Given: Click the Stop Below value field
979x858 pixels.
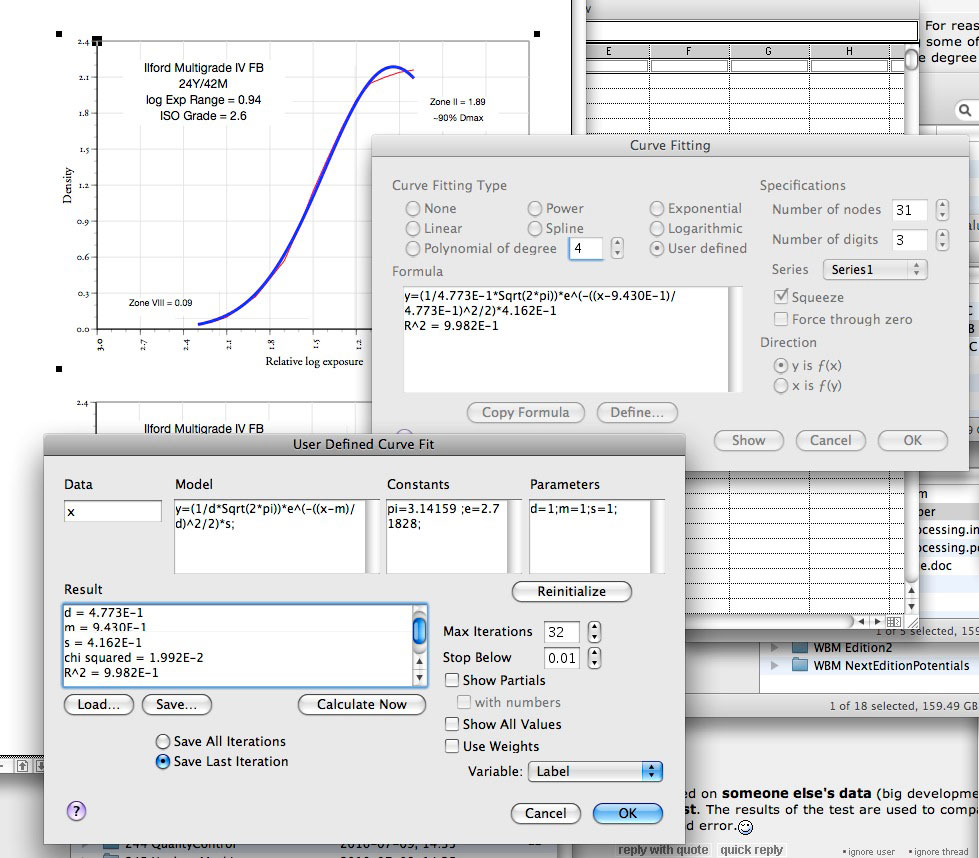Looking at the screenshot, I should pyautogui.click(x=561, y=658).
